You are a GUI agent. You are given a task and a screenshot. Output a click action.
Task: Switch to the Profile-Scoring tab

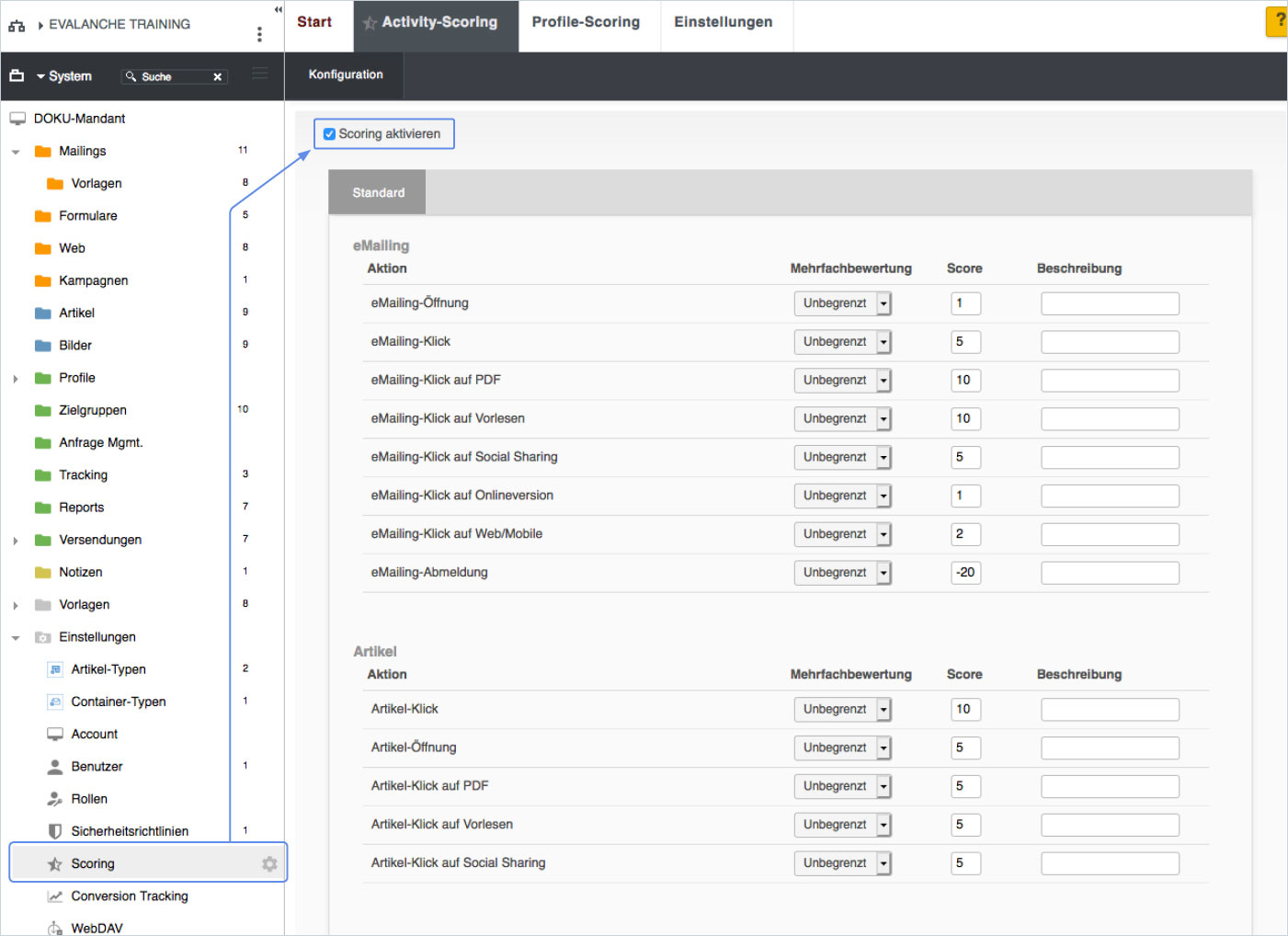586,22
